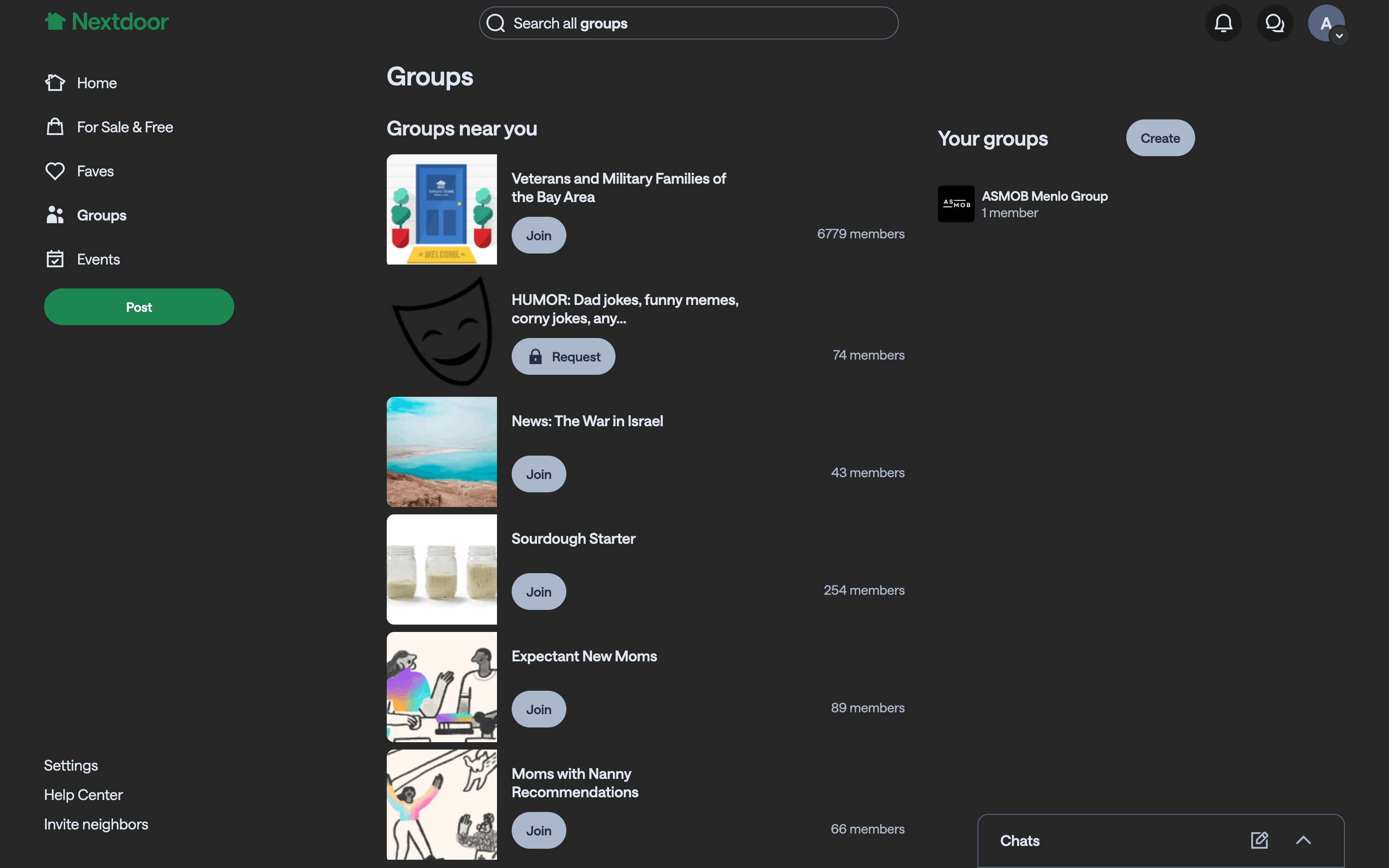Click the green Post button
The height and width of the screenshot is (868, 1389).
(x=139, y=307)
